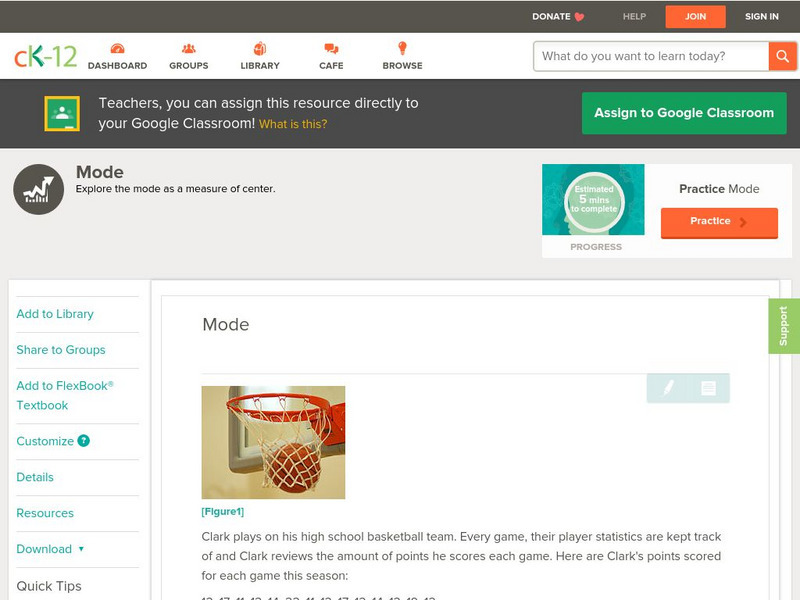This screenshot has width=800, height=600.
Task: Click the 'What is this?' link
Action: (x=293, y=124)
